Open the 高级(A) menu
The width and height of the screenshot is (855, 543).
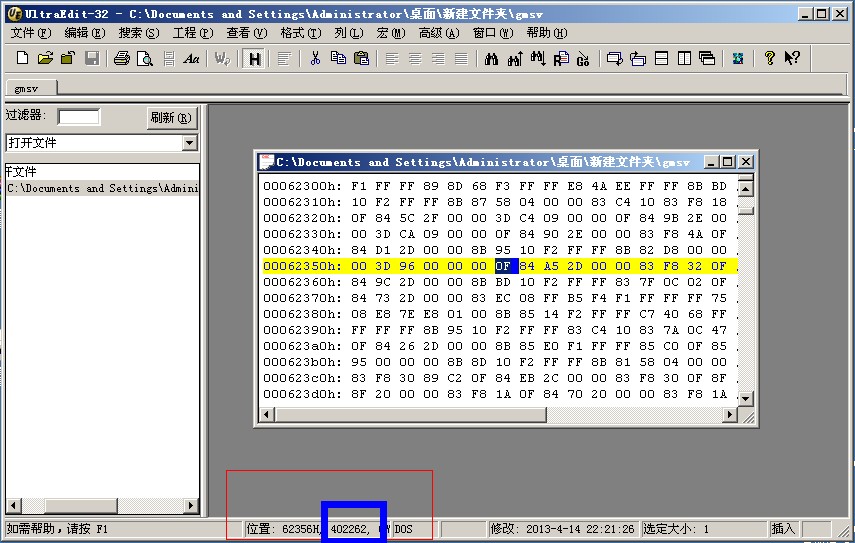pos(438,33)
